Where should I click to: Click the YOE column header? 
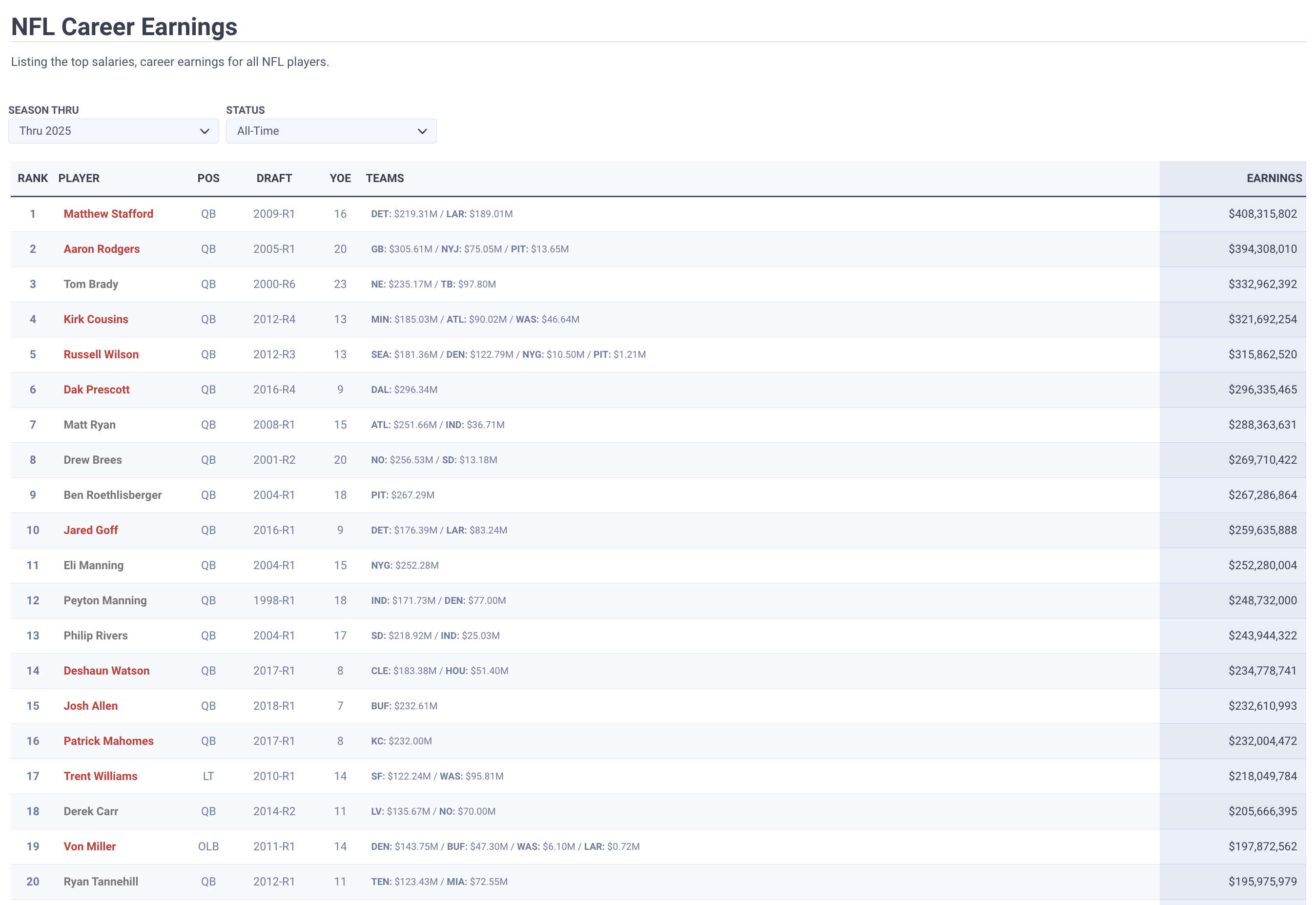pos(340,178)
